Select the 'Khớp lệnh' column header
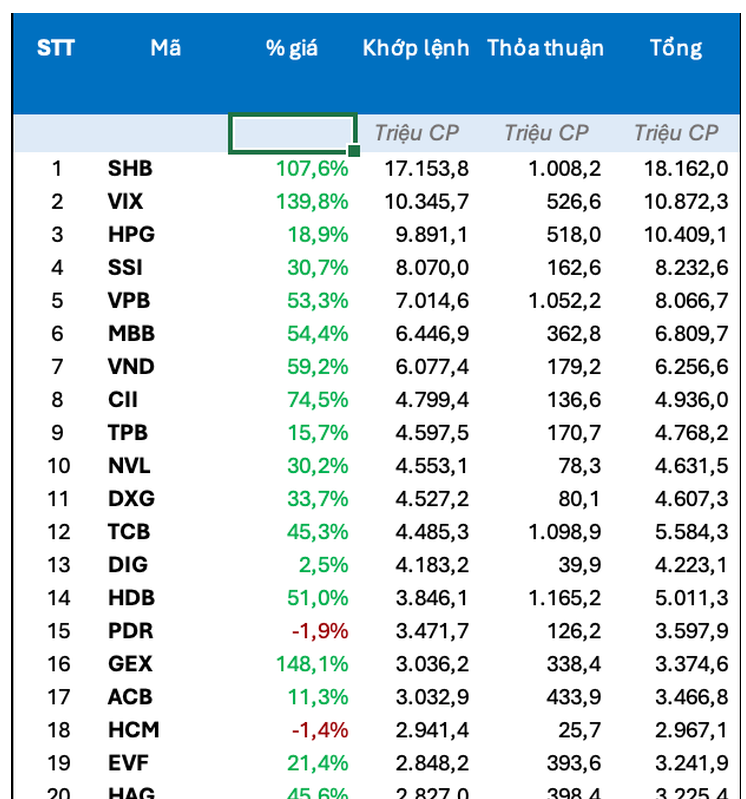This screenshot has width=746, height=799. pos(416,48)
